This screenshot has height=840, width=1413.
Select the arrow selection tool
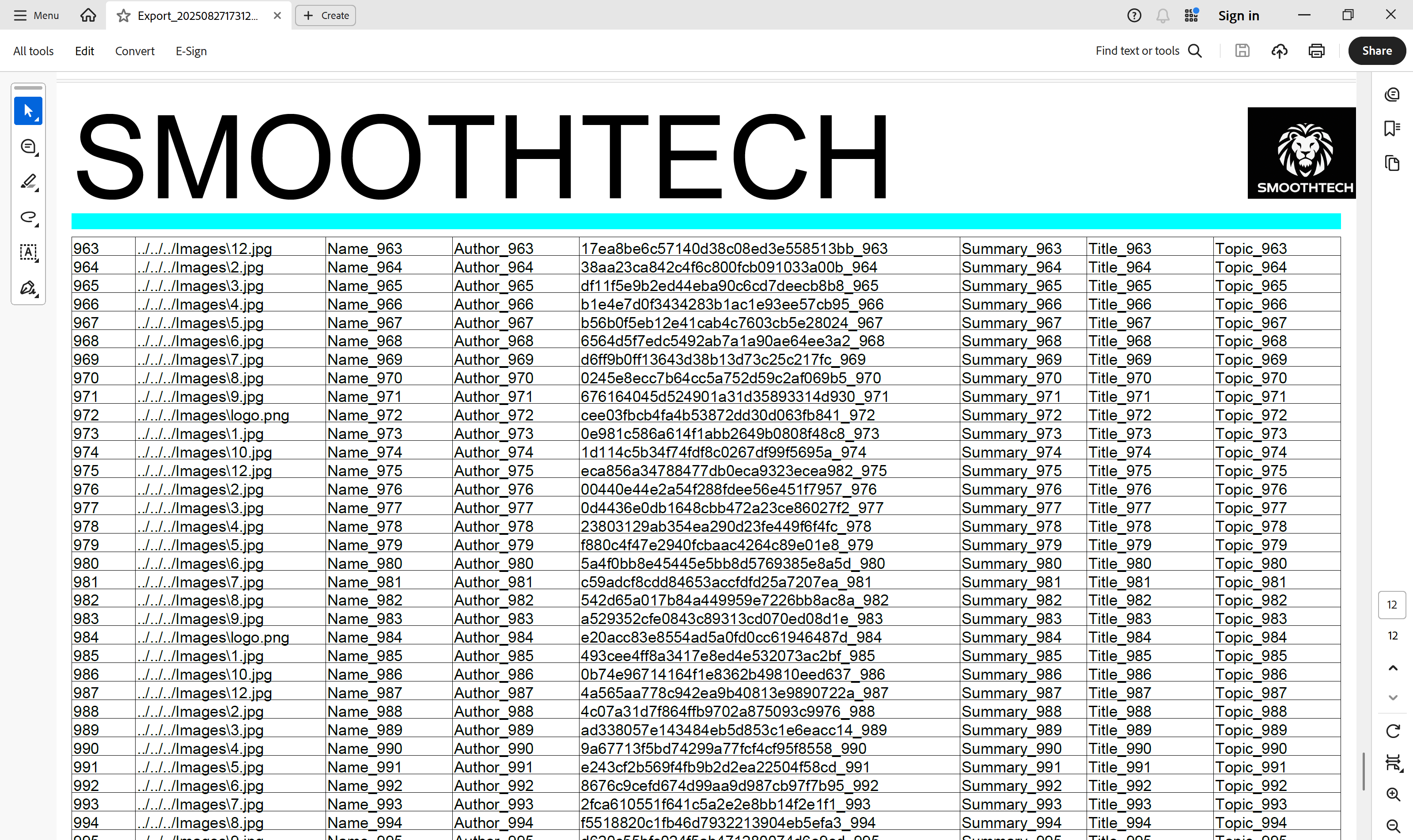[x=28, y=111]
